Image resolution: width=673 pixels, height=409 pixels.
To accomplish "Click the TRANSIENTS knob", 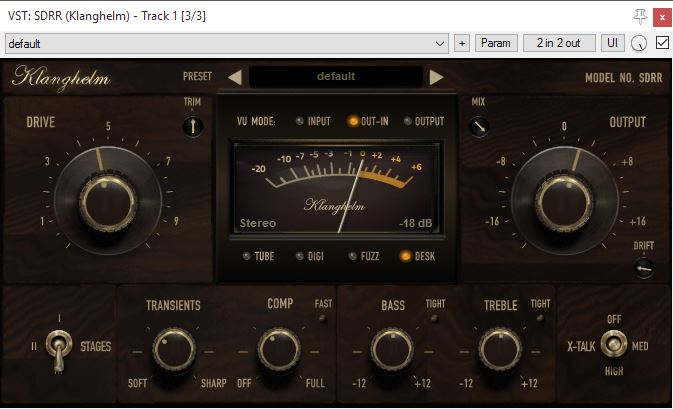I will [x=174, y=350].
